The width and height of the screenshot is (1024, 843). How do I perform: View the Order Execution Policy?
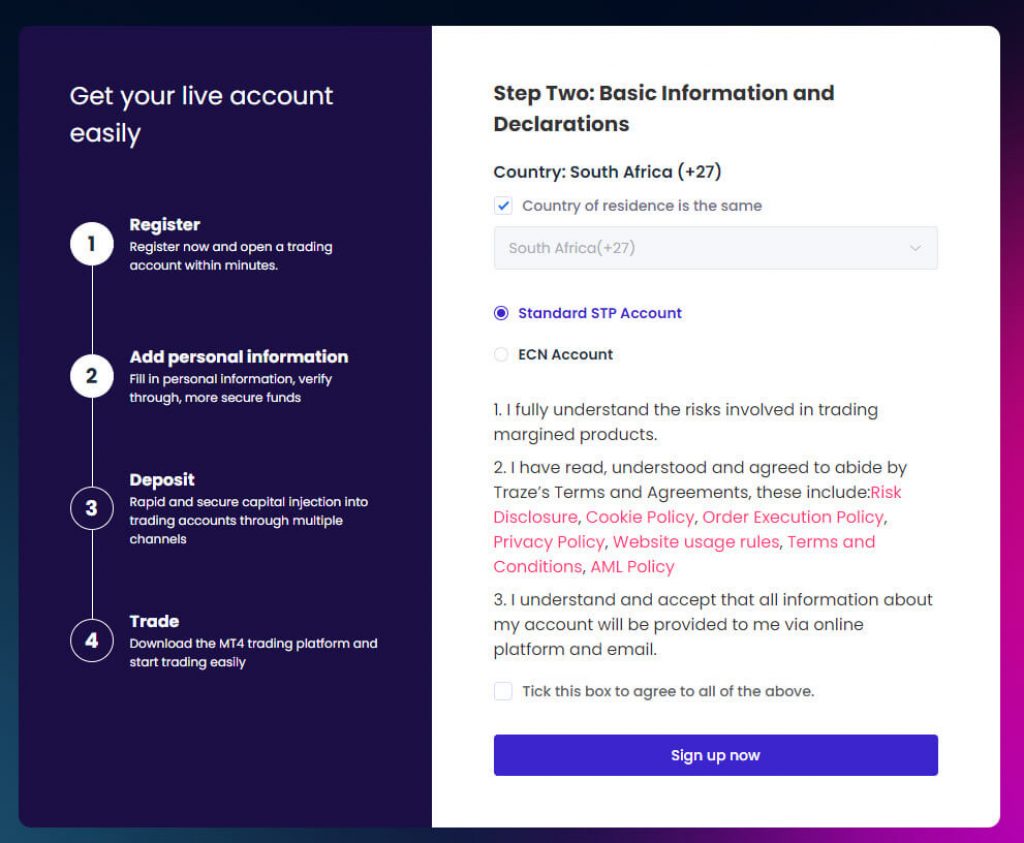793,517
